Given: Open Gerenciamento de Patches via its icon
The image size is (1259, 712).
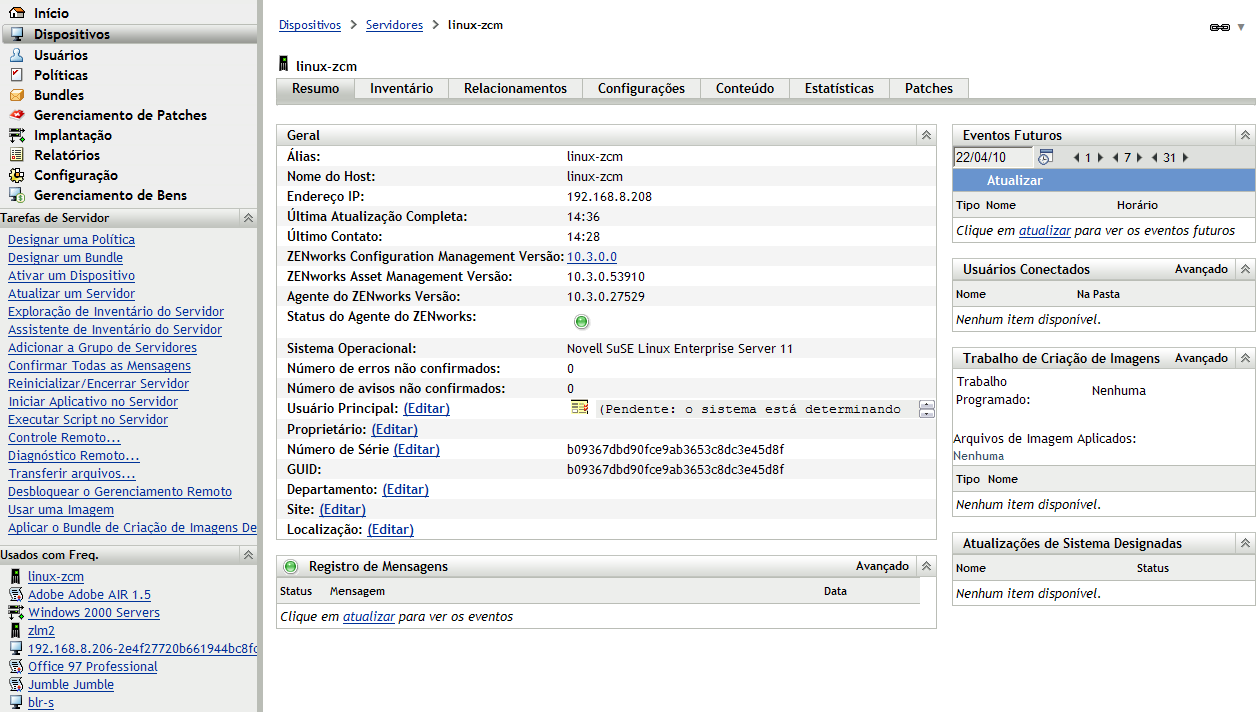Looking at the screenshot, I should (x=17, y=115).
